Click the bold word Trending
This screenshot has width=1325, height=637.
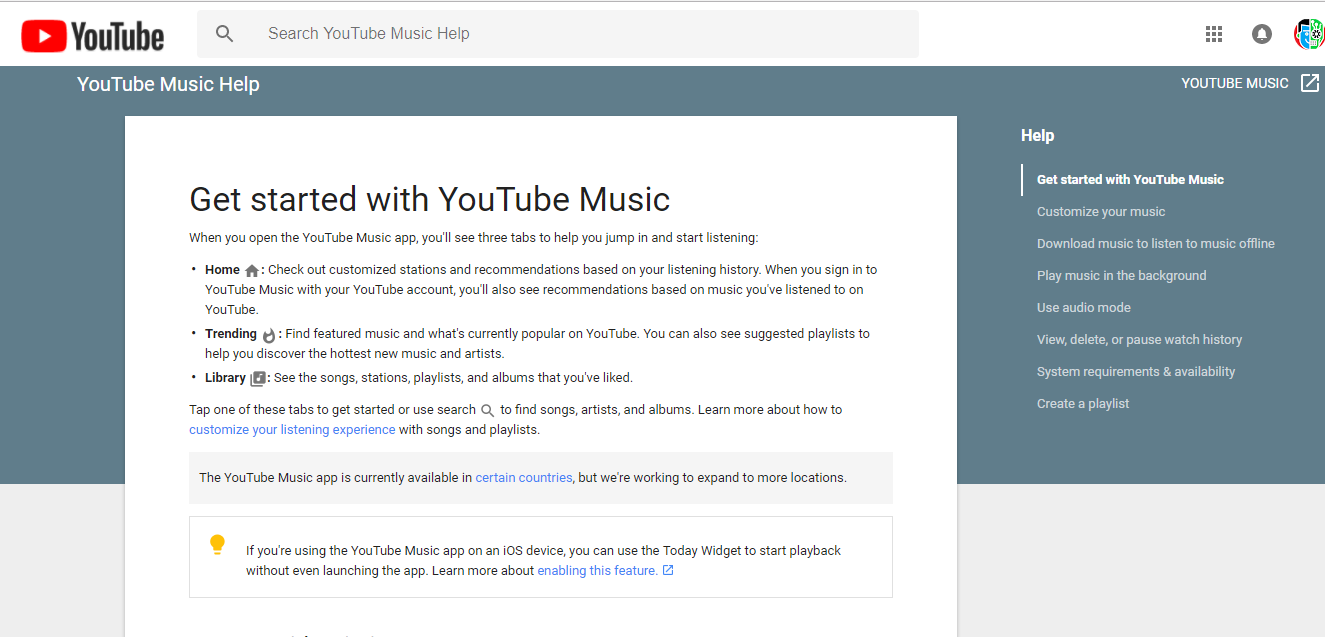(231, 334)
